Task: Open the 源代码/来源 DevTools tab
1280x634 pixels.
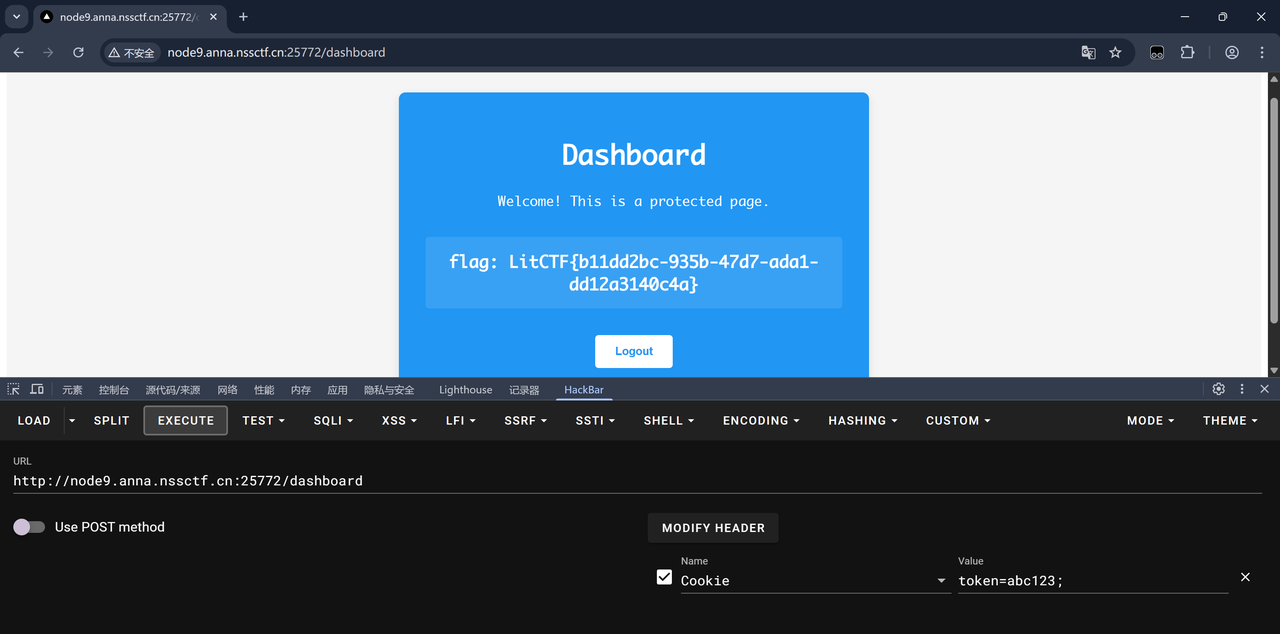Action: coord(173,390)
